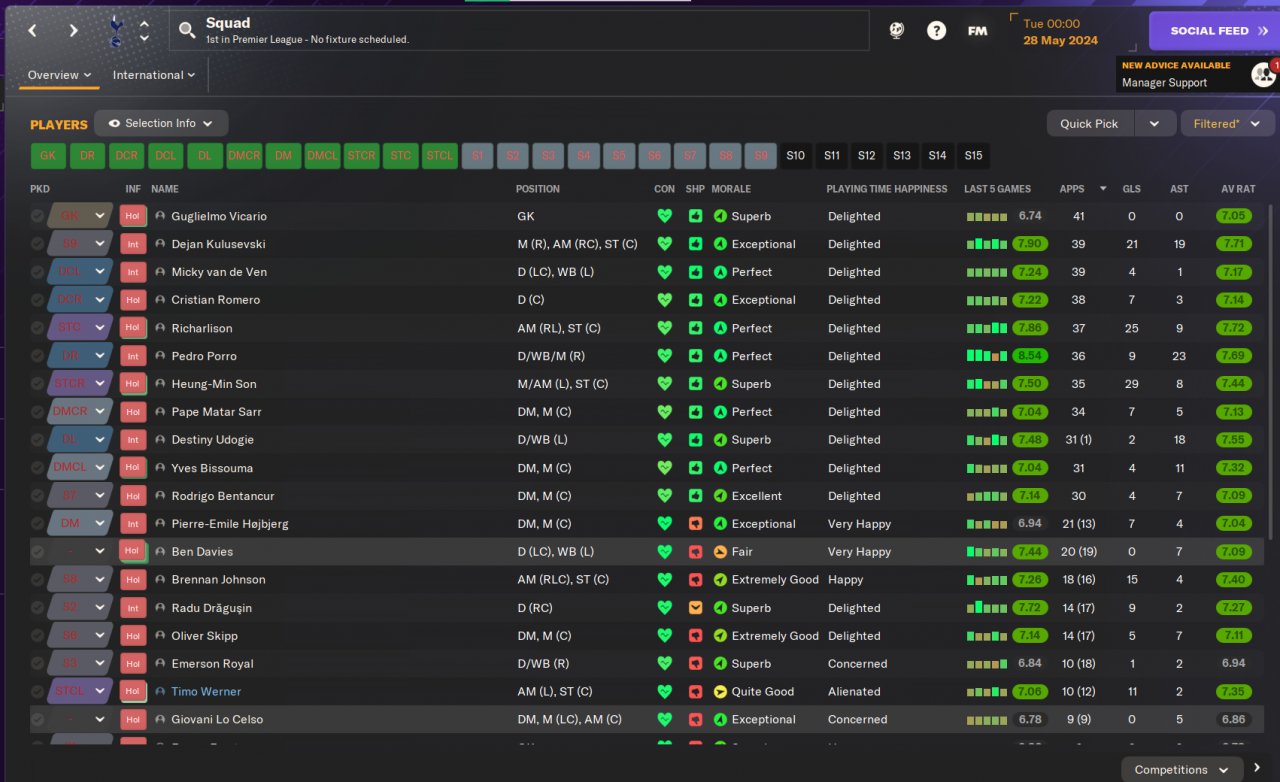Tick the selection checkbox for Richarlison

37,328
